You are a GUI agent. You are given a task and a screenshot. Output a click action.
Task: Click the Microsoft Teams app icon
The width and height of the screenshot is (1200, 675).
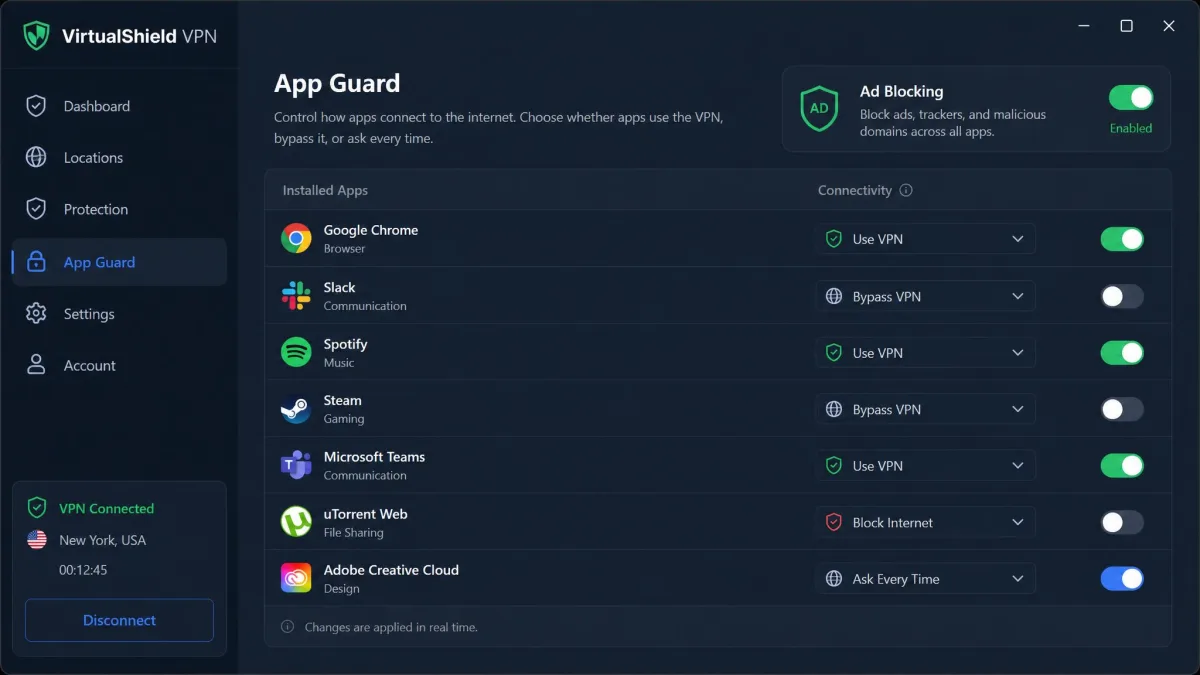coord(296,465)
